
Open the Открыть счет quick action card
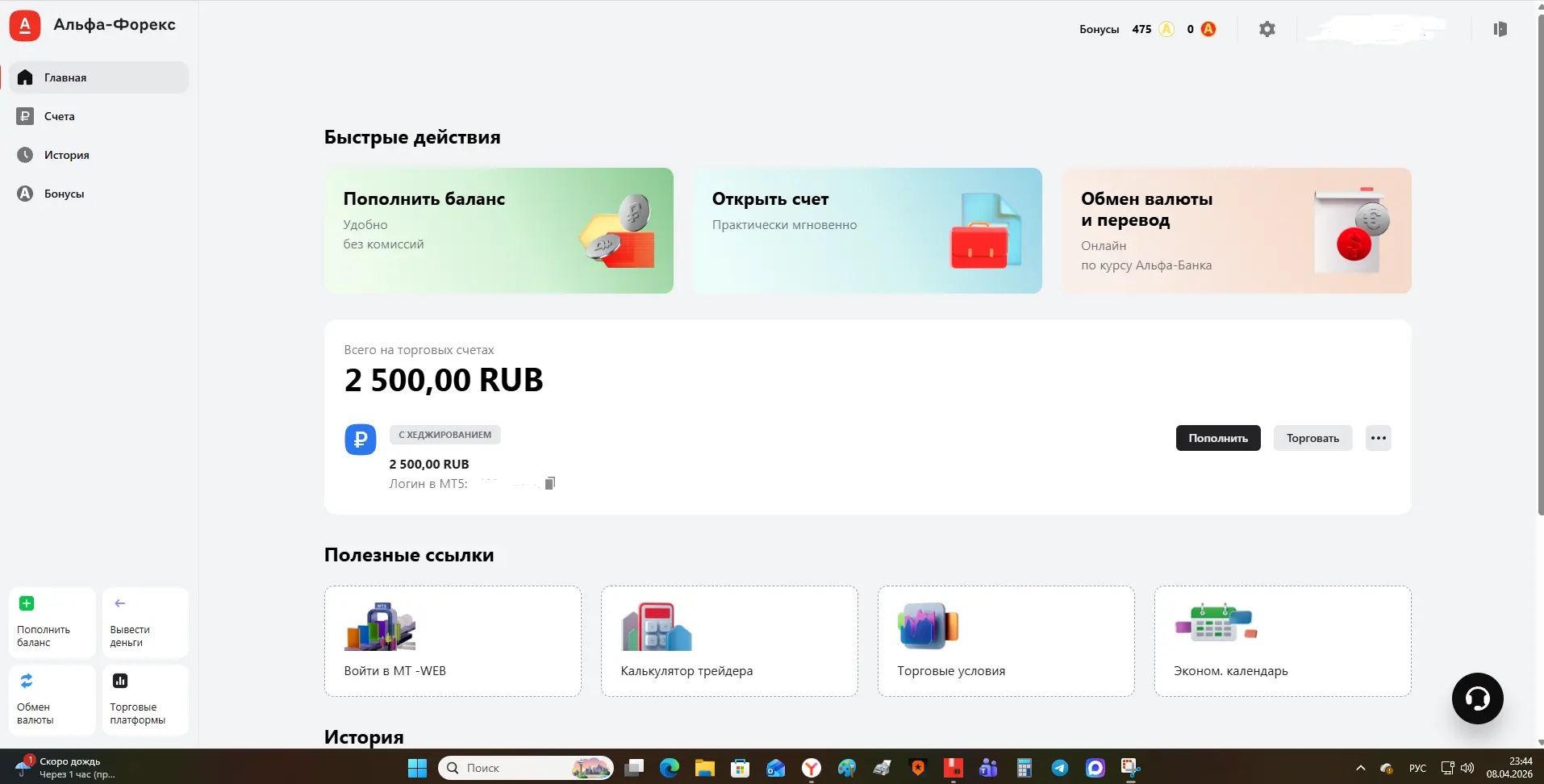pyautogui.click(x=867, y=231)
